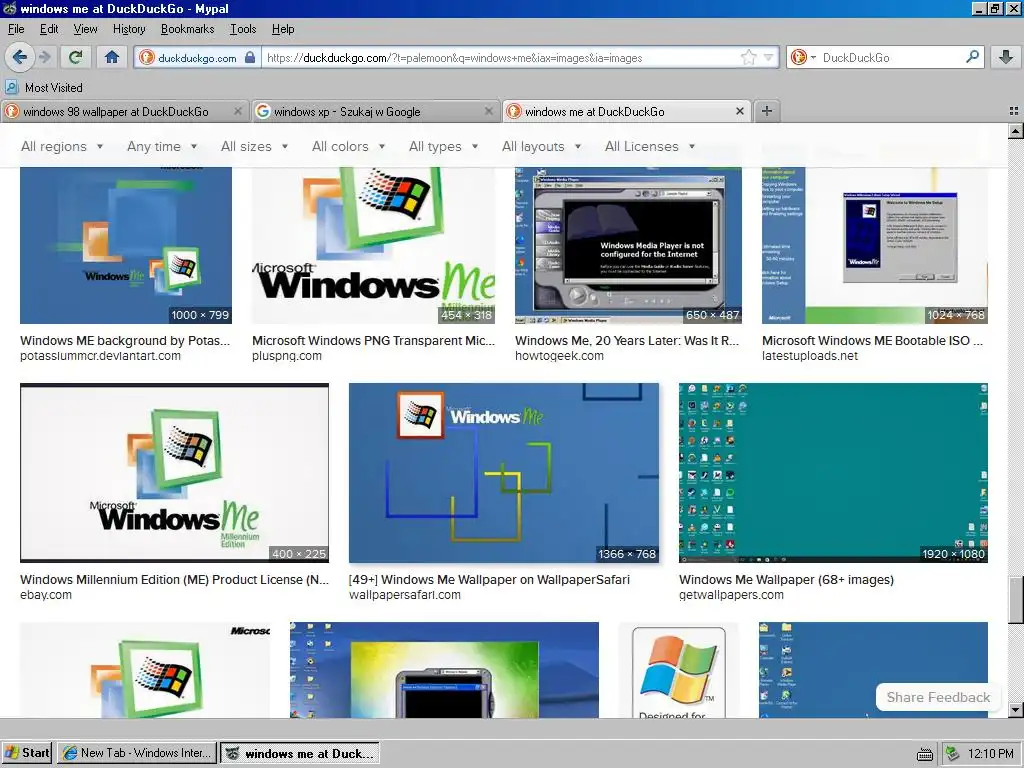Open the Designed for Windows logo thumbnail
1024x768 pixels.
pos(679,670)
